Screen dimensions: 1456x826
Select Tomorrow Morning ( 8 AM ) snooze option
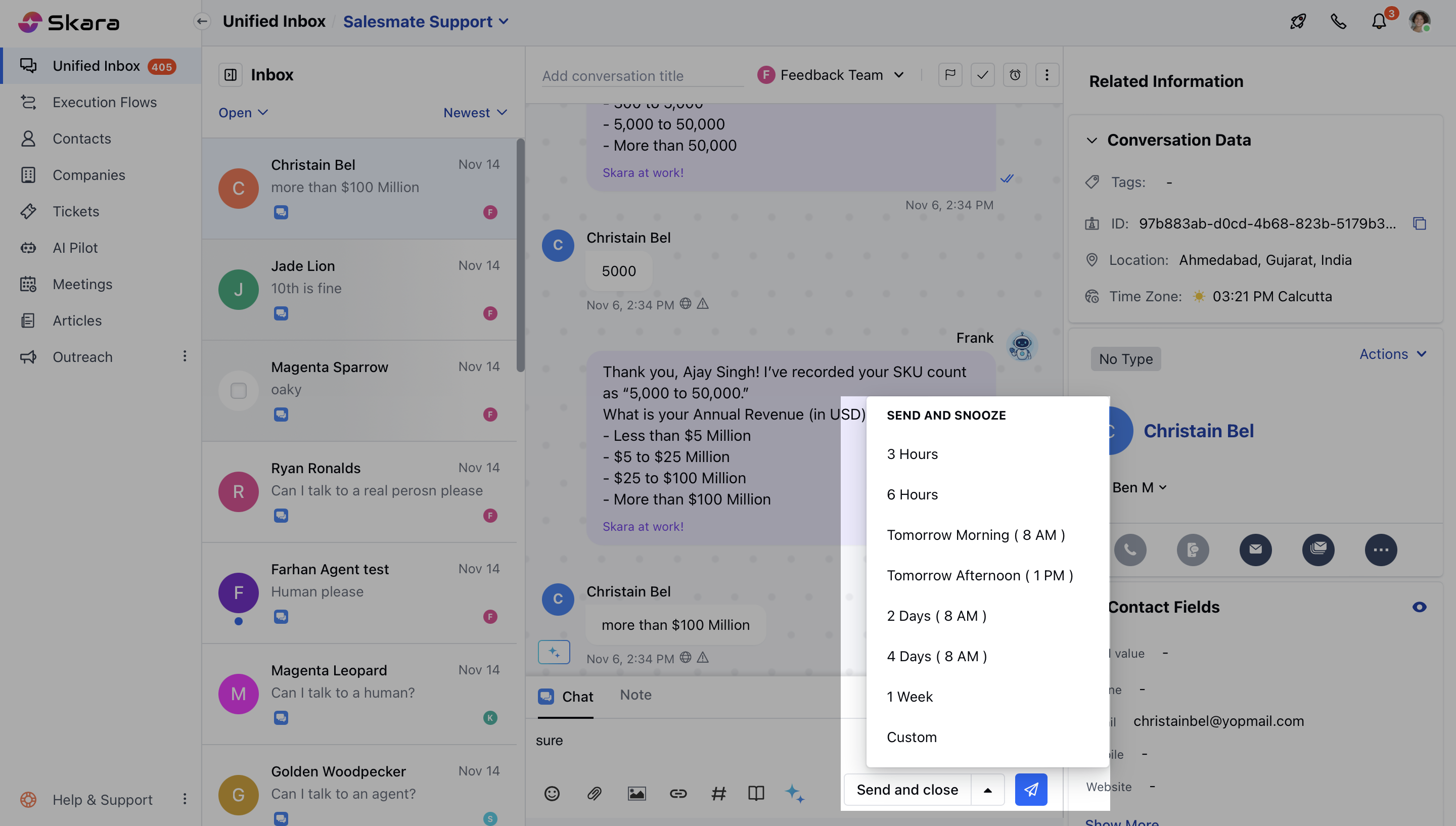click(x=976, y=535)
